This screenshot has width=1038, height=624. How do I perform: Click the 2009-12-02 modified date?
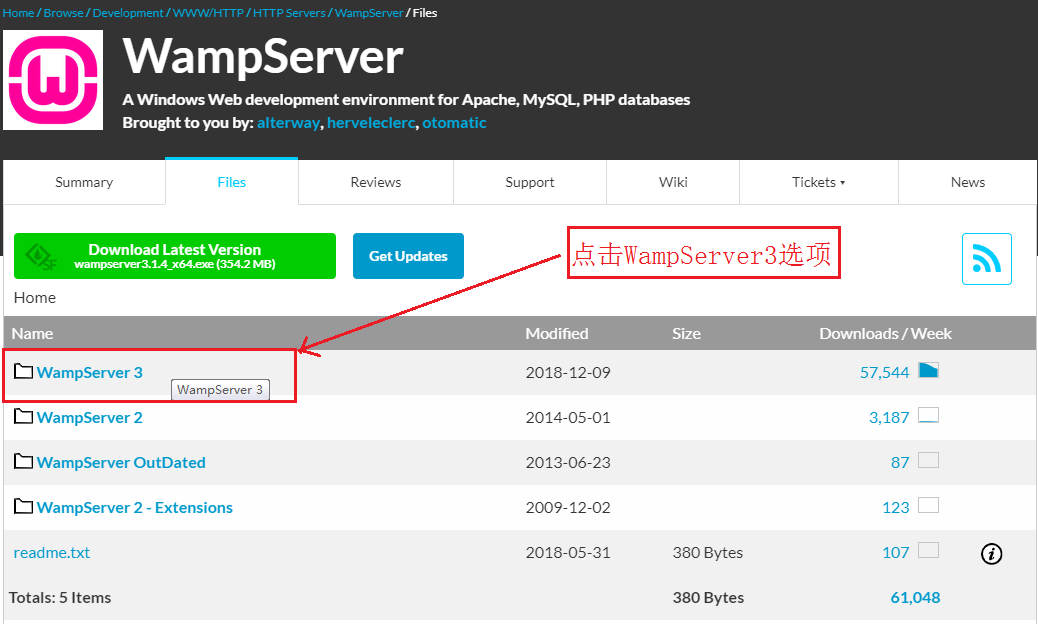tap(568, 508)
